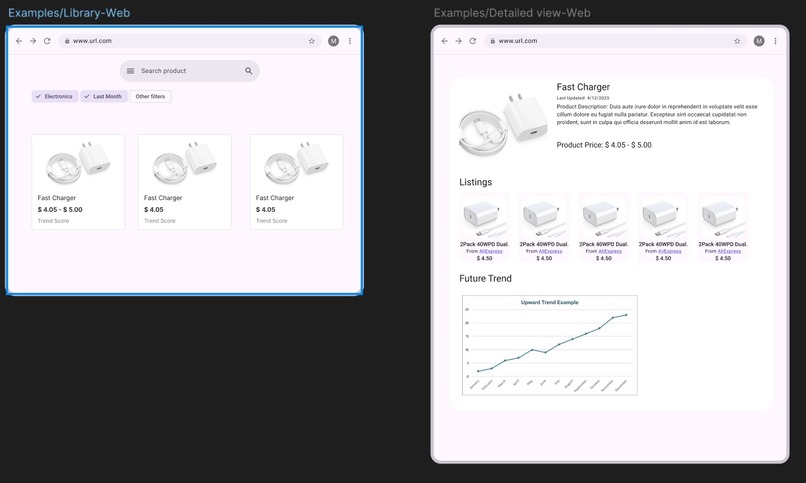Toggle the Electronics filter chip
This screenshot has height=483, width=806.
coord(55,97)
